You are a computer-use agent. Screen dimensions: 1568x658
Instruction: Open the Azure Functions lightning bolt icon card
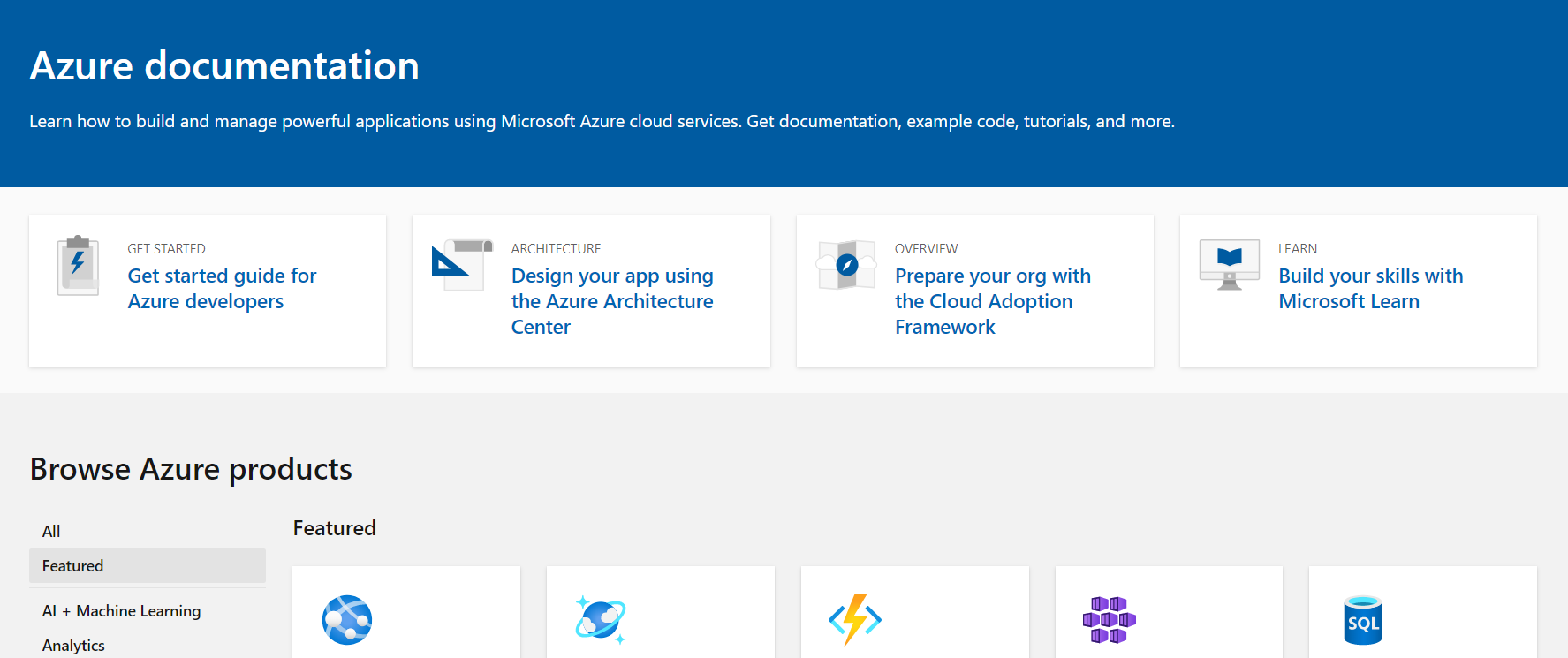pyautogui.click(x=855, y=619)
